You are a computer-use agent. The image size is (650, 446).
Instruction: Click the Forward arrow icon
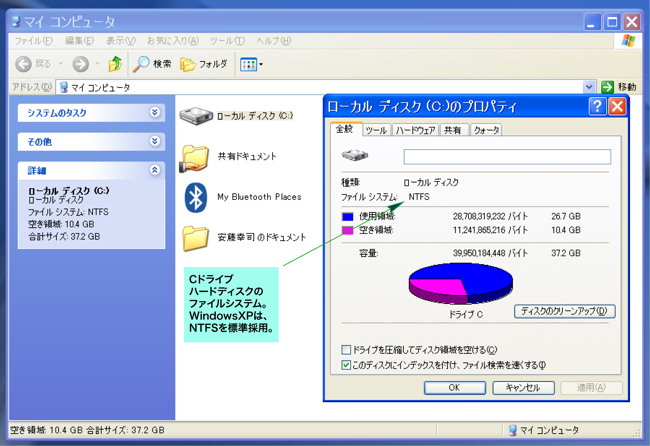pos(80,64)
